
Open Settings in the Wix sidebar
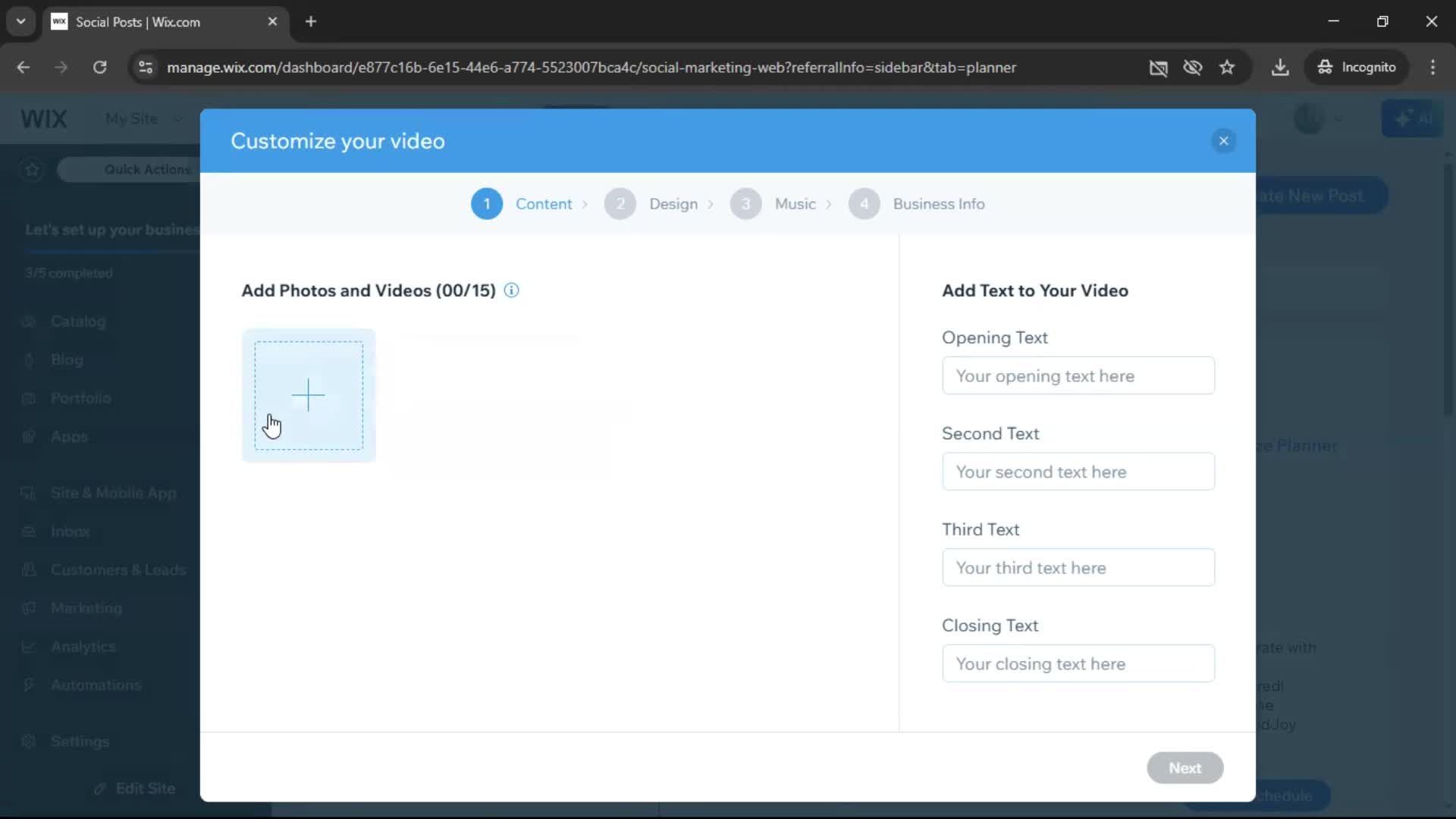tap(80, 742)
